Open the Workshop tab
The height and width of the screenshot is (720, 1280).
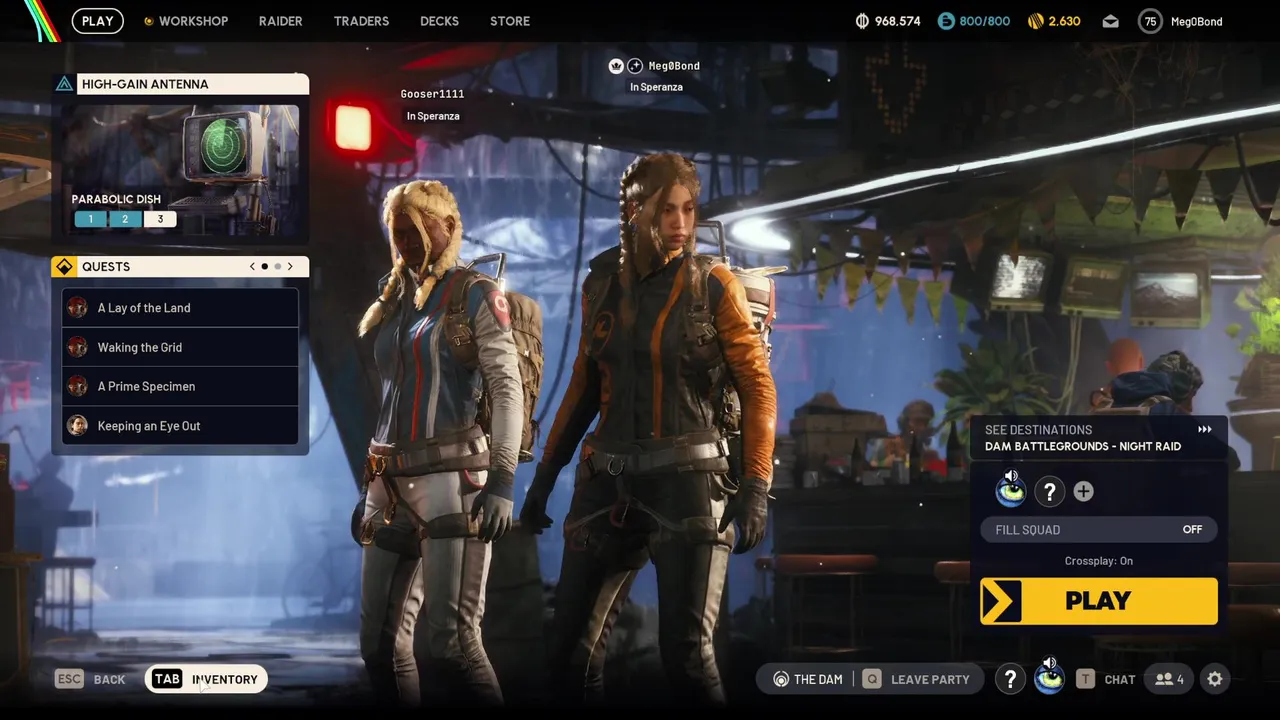pyautogui.click(x=193, y=21)
